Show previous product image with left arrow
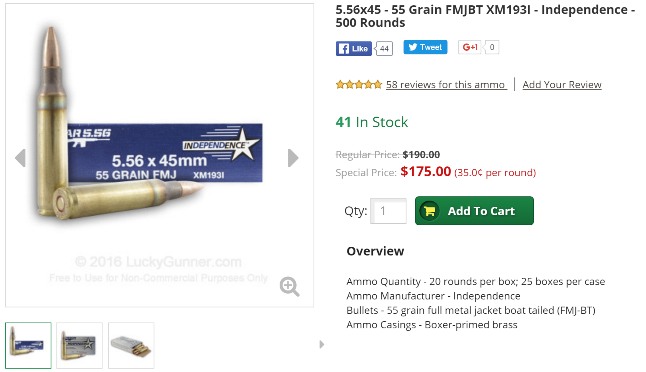This screenshot has height=372, width=646. tap(20, 158)
